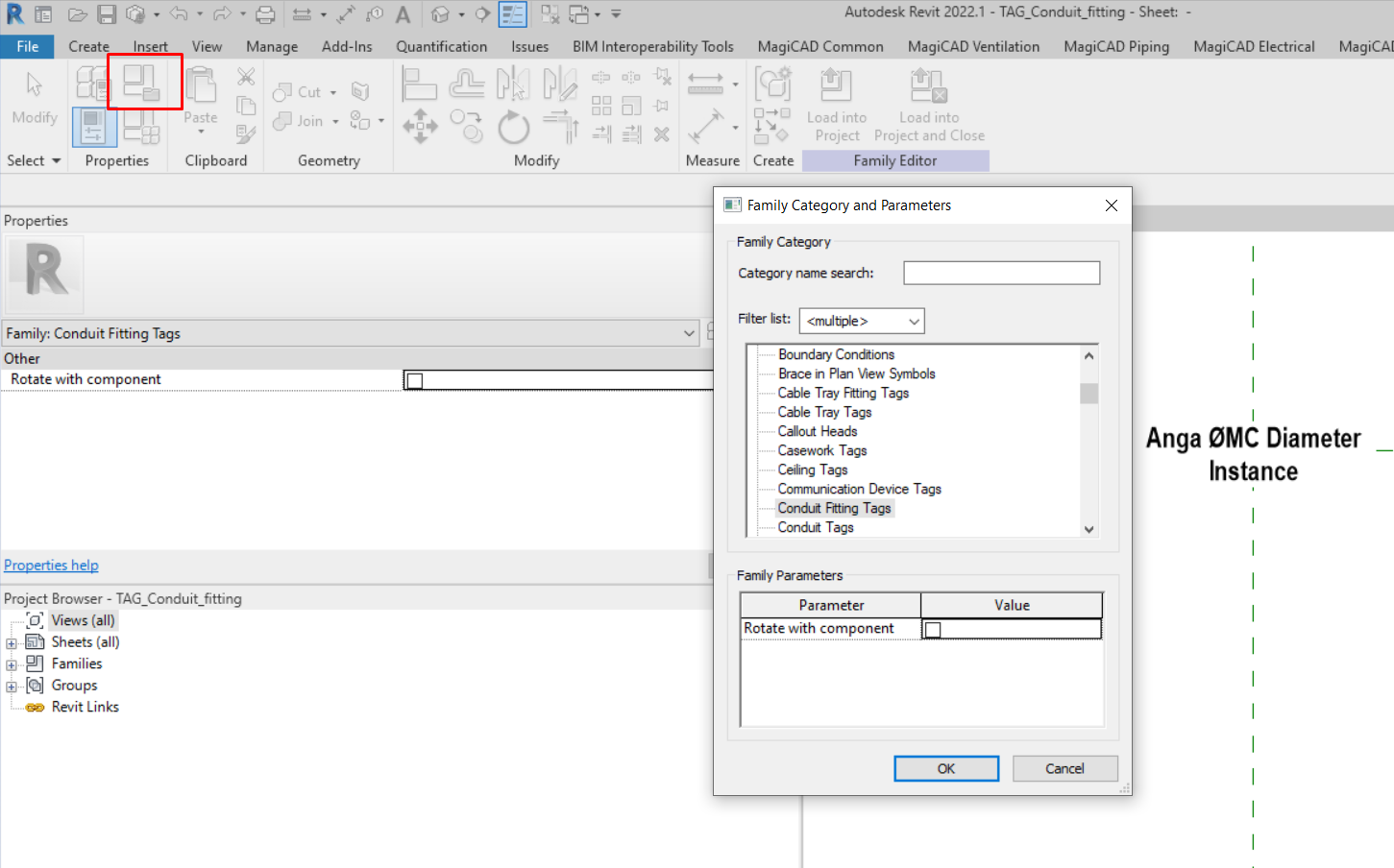This screenshot has height=868, width=1394.
Task: Click the Save icon in Quick Access Toolbar
Action: point(106,14)
